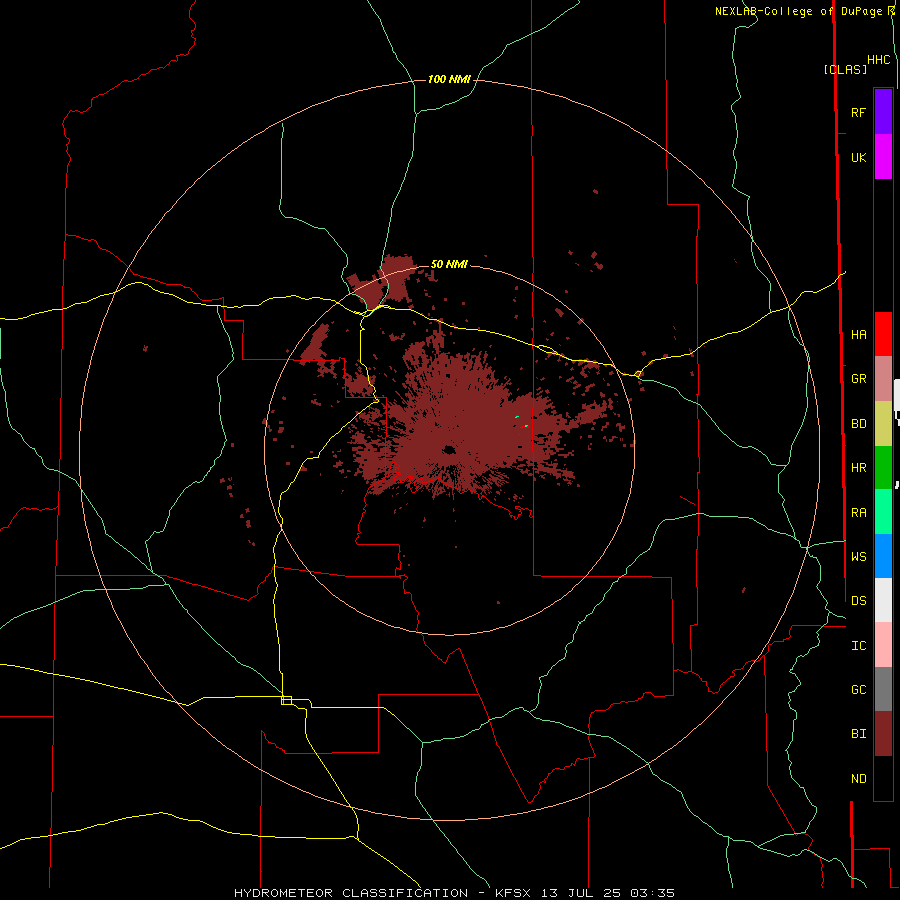Screen dimensions: 900x900
Task: Click the radar site black dot at center
Action: point(449,450)
